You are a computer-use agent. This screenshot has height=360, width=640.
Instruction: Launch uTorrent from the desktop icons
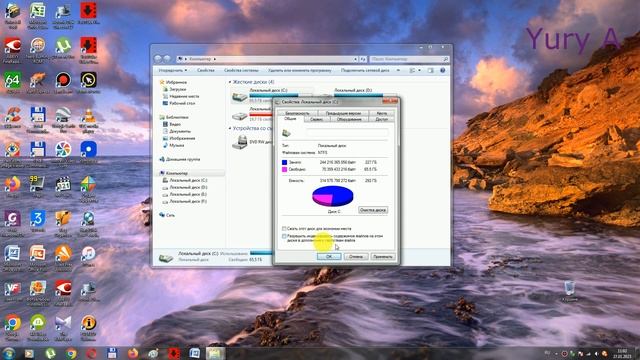click(63, 45)
